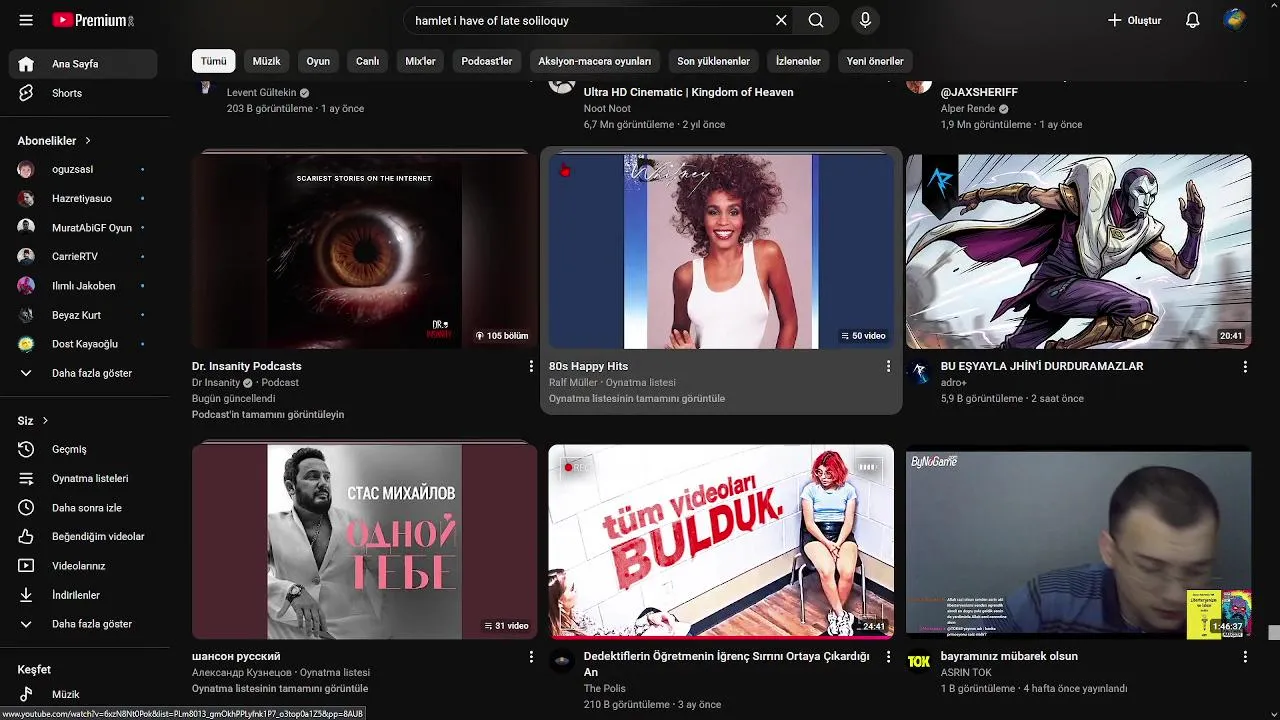Open Ilımlı Jakoben subscription
The height and width of the screenshot is (720, 1280).
pos(84,286)
